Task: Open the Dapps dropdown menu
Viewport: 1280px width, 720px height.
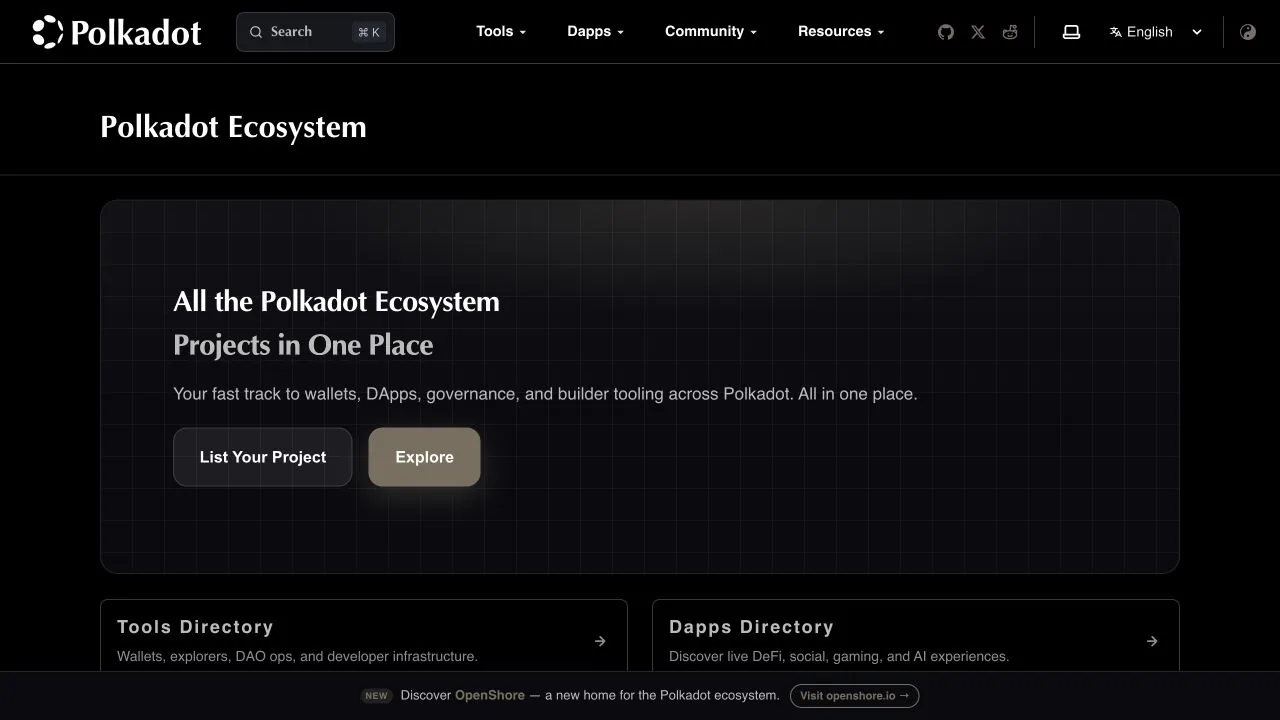Action: tap(596, 32)
